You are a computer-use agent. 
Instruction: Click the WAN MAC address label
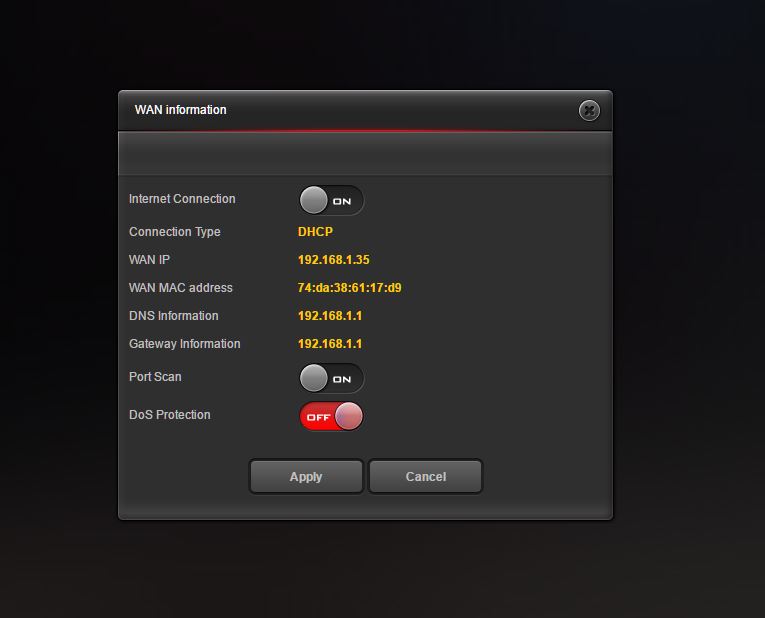(181, 288)
